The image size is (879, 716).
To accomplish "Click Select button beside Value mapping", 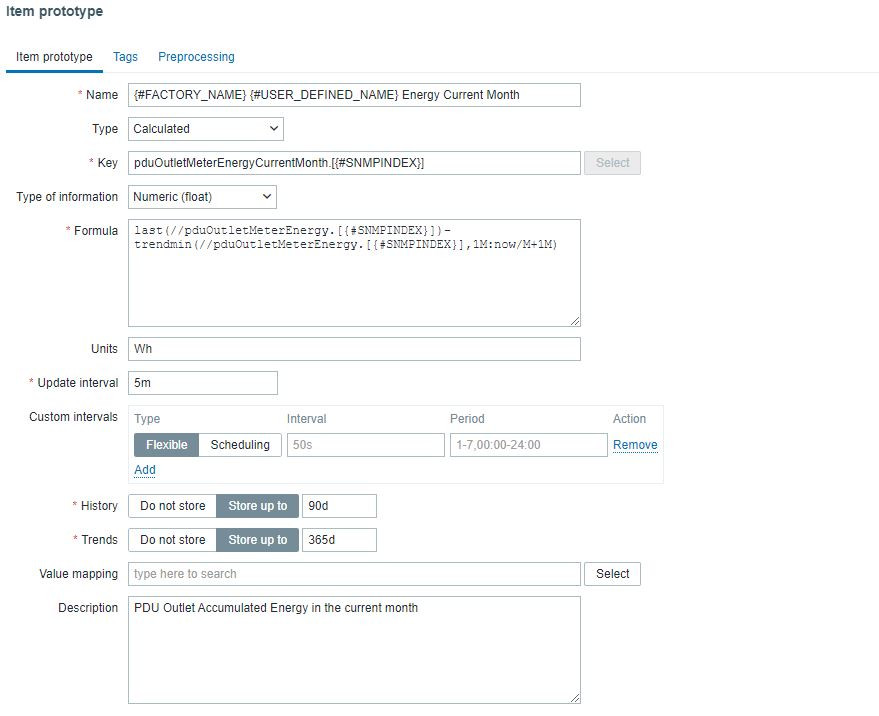I will [612, 574].
